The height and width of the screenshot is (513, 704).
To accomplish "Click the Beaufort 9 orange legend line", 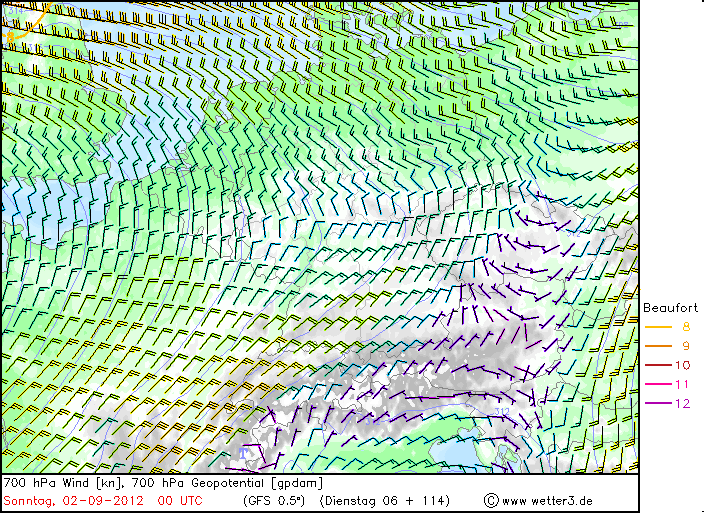I will point(658,346).
